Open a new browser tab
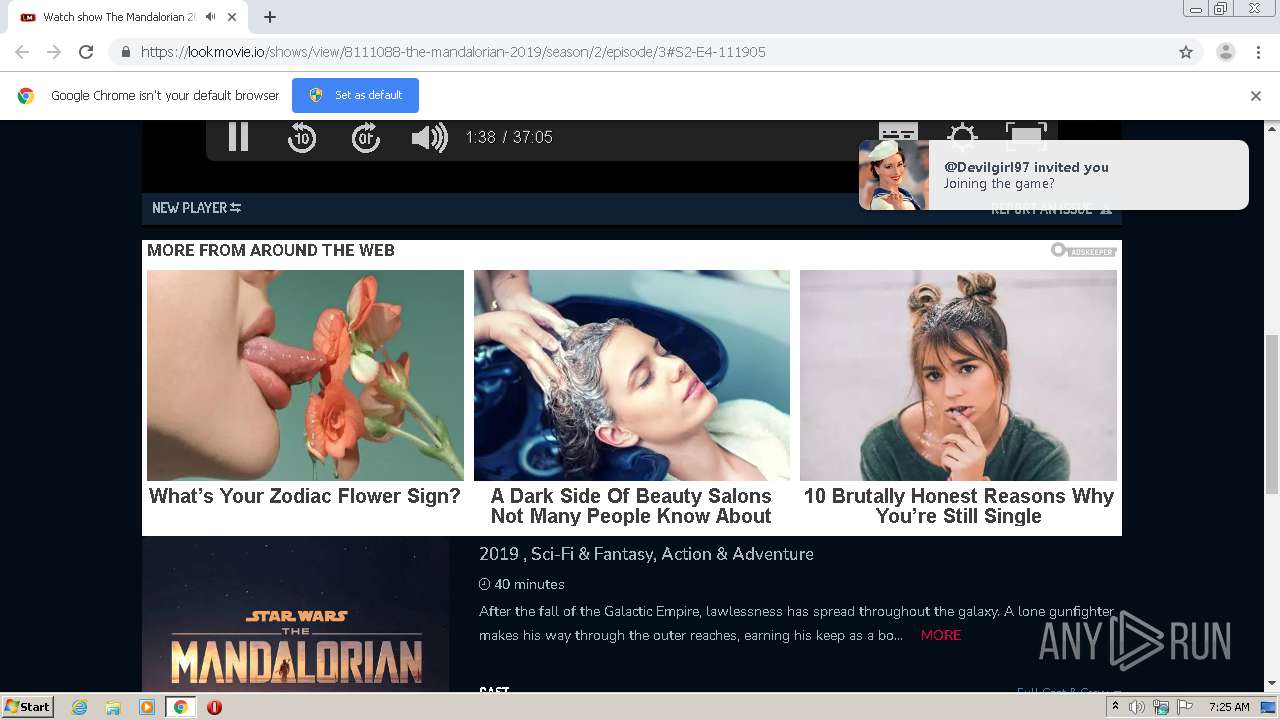 270,17
